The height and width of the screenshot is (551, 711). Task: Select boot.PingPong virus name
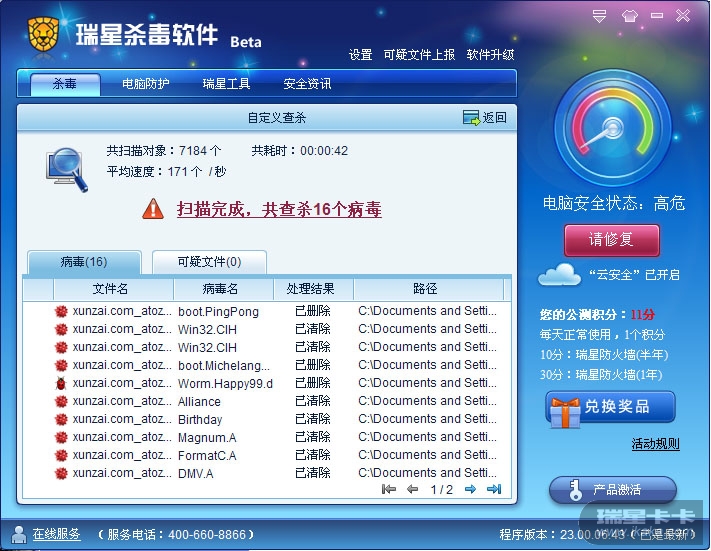click(219, 312)
